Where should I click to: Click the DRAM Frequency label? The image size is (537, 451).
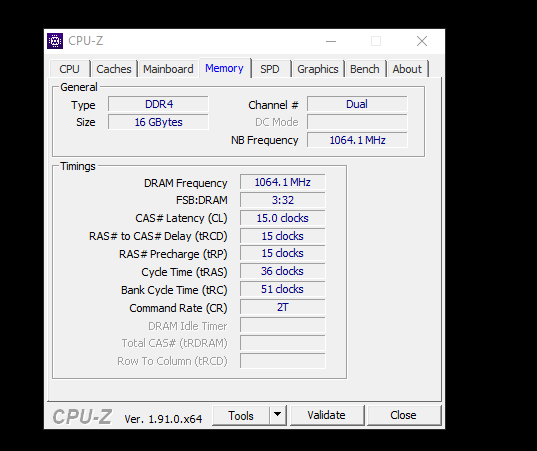point(185,183)
